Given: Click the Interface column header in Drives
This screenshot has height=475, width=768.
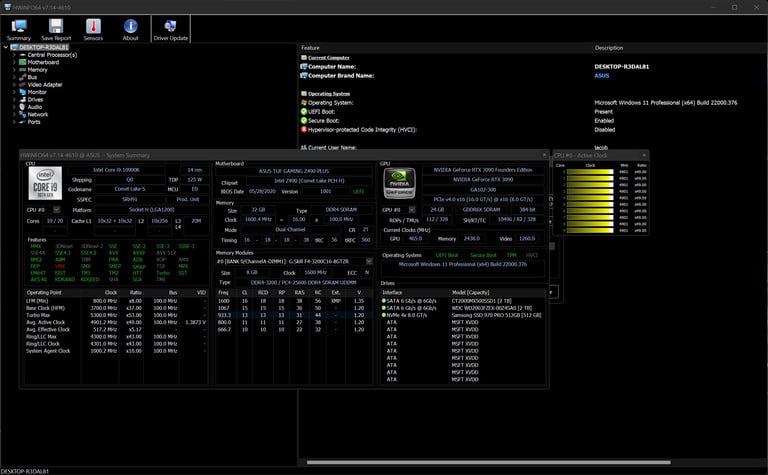Looking at the screenshot, I should [415, 292].
